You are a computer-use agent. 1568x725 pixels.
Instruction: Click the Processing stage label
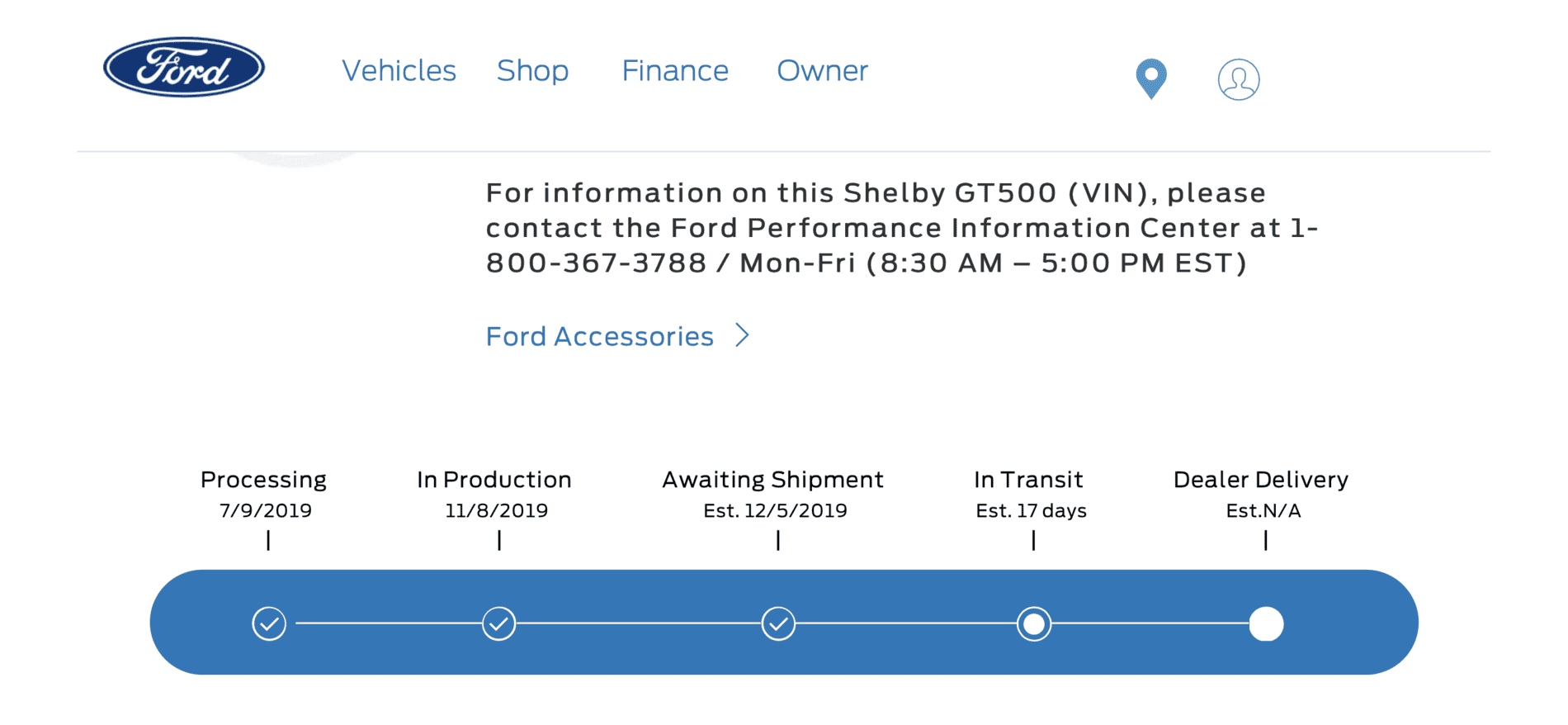point(263,480)
